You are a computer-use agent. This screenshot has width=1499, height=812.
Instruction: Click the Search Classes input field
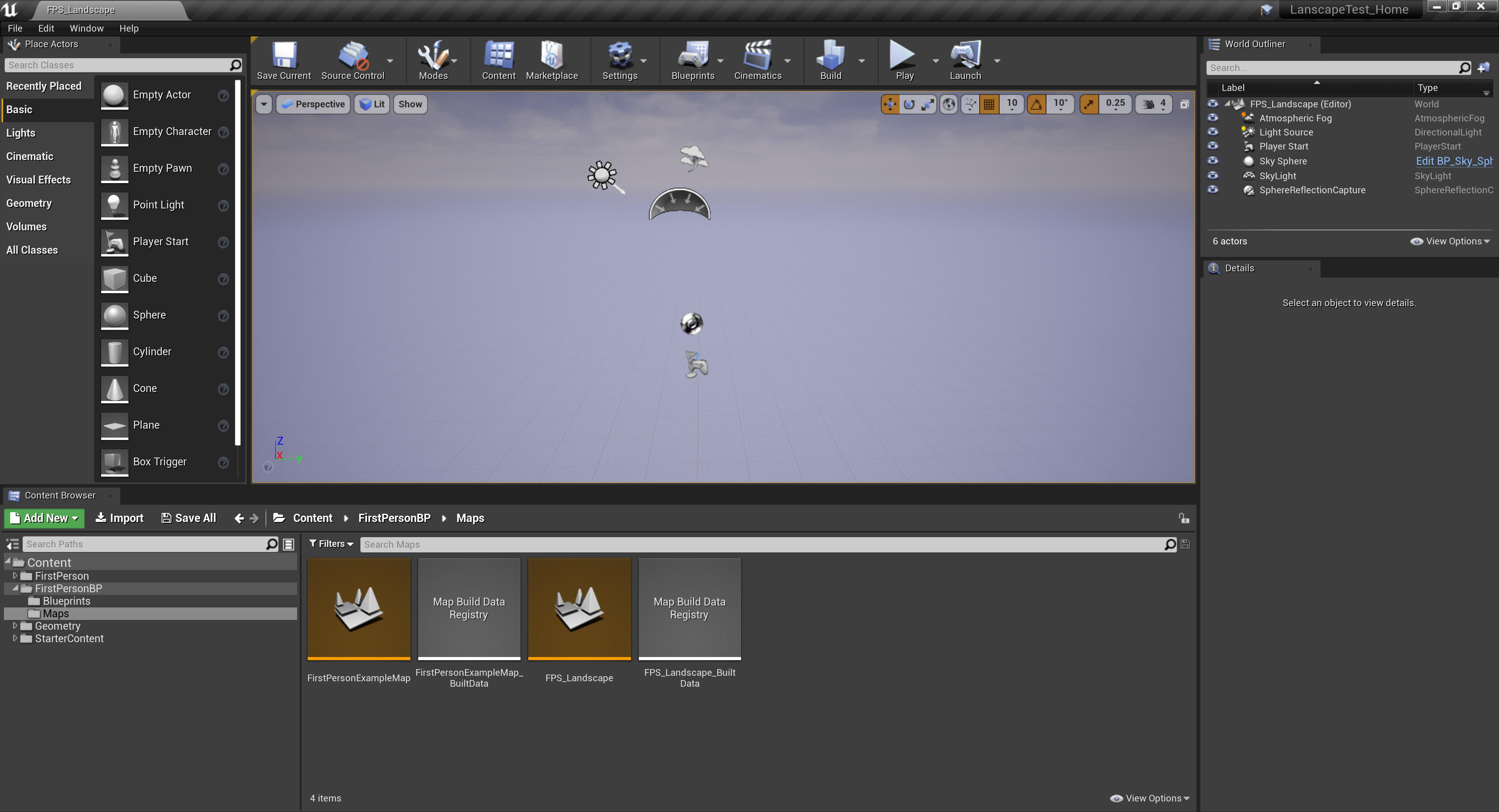coord(116,65)
